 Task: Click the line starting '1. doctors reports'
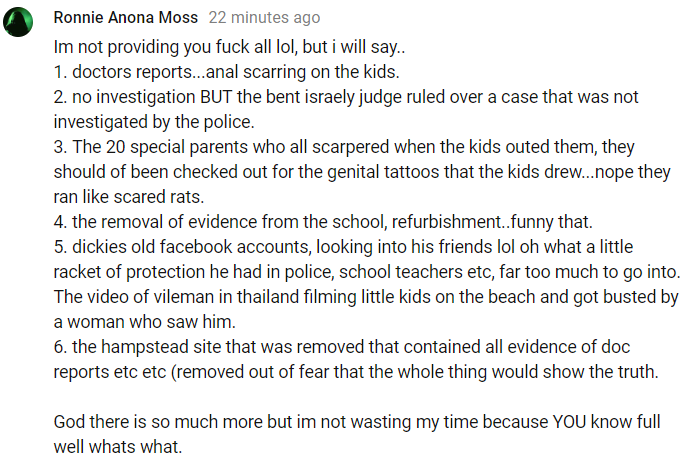pos(226,72)
